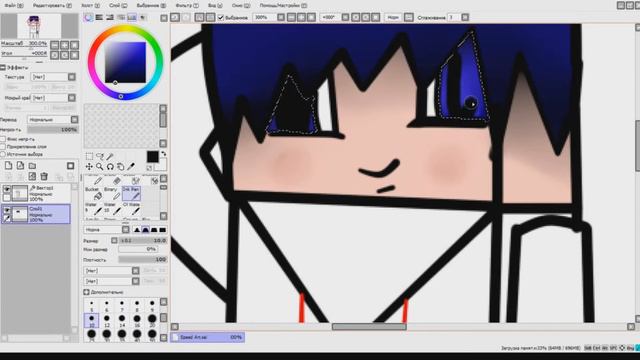This screenshot has width=640, height=360.
Task: Show the color wheel panel
Action: 89,18
